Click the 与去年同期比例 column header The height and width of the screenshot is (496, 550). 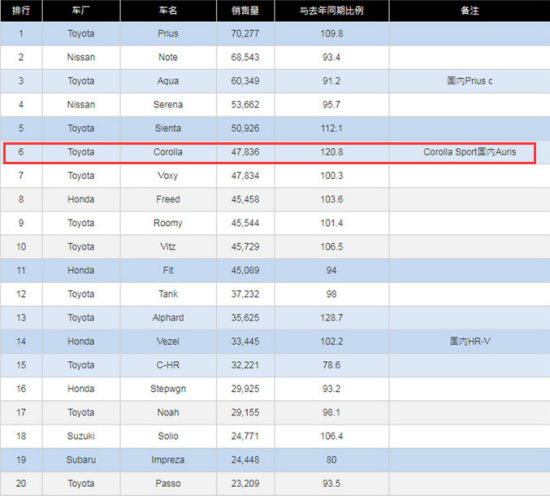[331, 11]
